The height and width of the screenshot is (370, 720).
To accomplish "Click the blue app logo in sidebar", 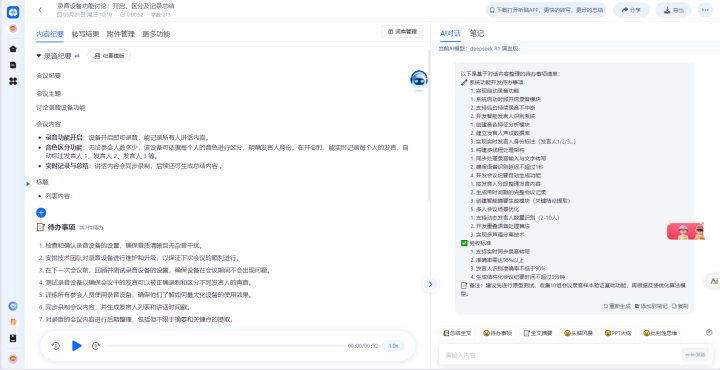I will 13,12.
